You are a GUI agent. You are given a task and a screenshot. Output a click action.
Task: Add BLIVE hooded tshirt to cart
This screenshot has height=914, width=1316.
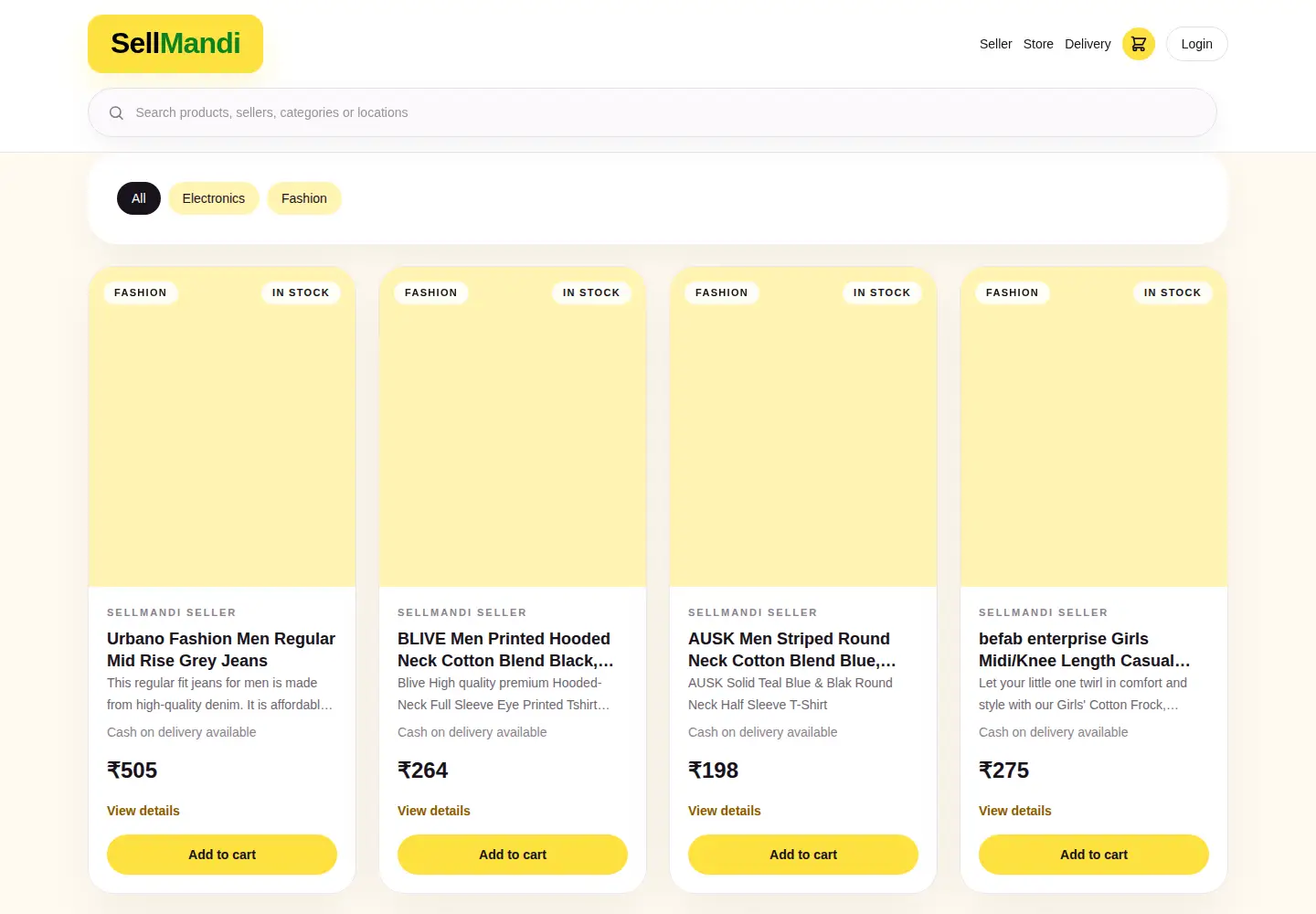pyautogui.click(x=513, y=855)
